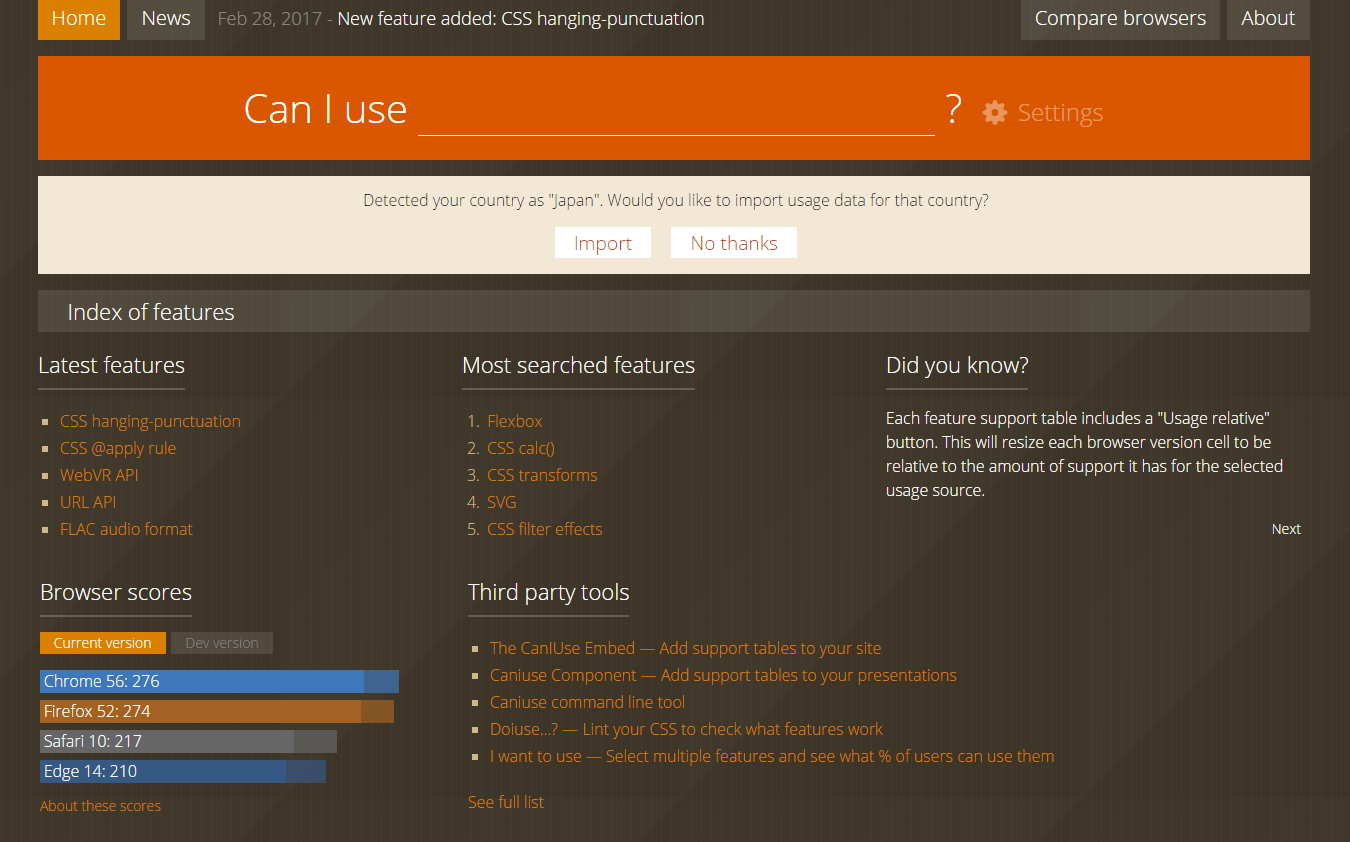The width and height of the screenshot is (1350, 842).
Task: Open the Settings text link
Action: (x=1060, y=113)
